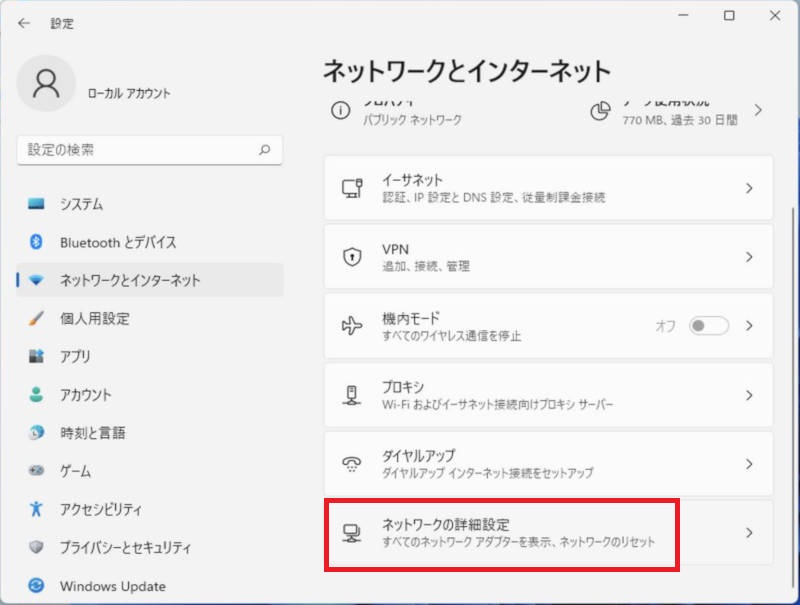The image size is (800, 605).
Task: Click the ダイヤルアップ telephone icon
Action: [352, 464]
